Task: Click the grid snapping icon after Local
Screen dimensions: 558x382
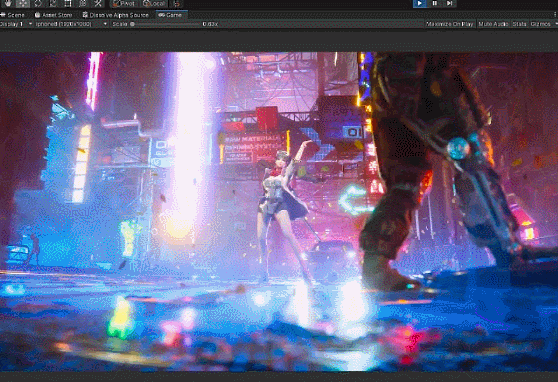Action: [177, 4]
